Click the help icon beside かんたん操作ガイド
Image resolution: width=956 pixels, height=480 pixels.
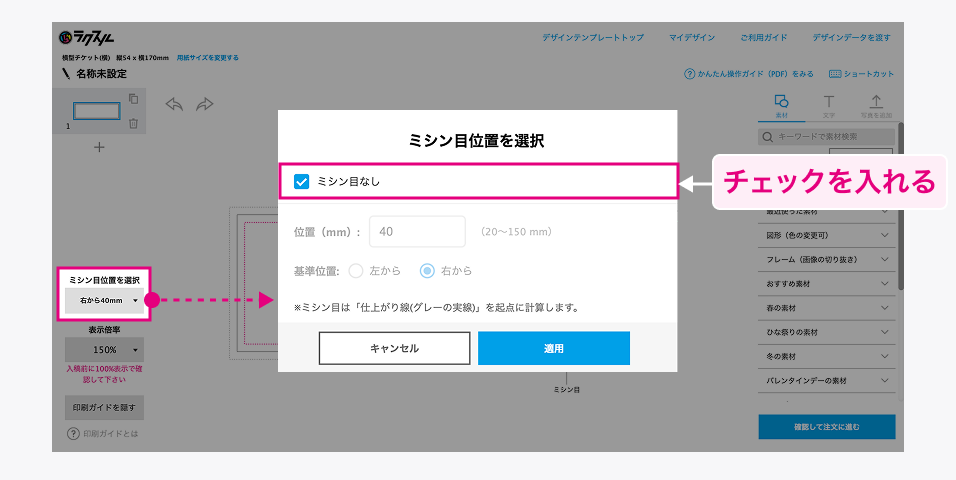690,74
